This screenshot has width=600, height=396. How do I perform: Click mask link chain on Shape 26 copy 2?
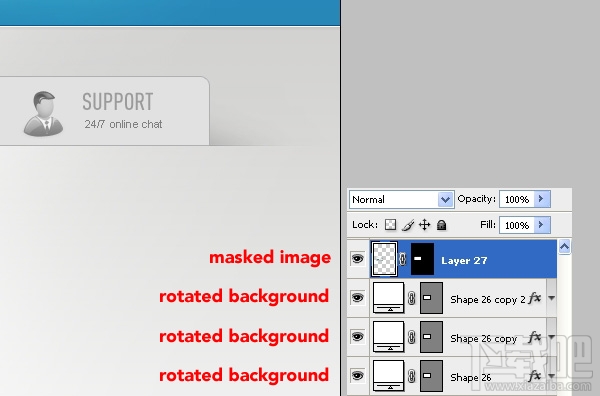412,298
